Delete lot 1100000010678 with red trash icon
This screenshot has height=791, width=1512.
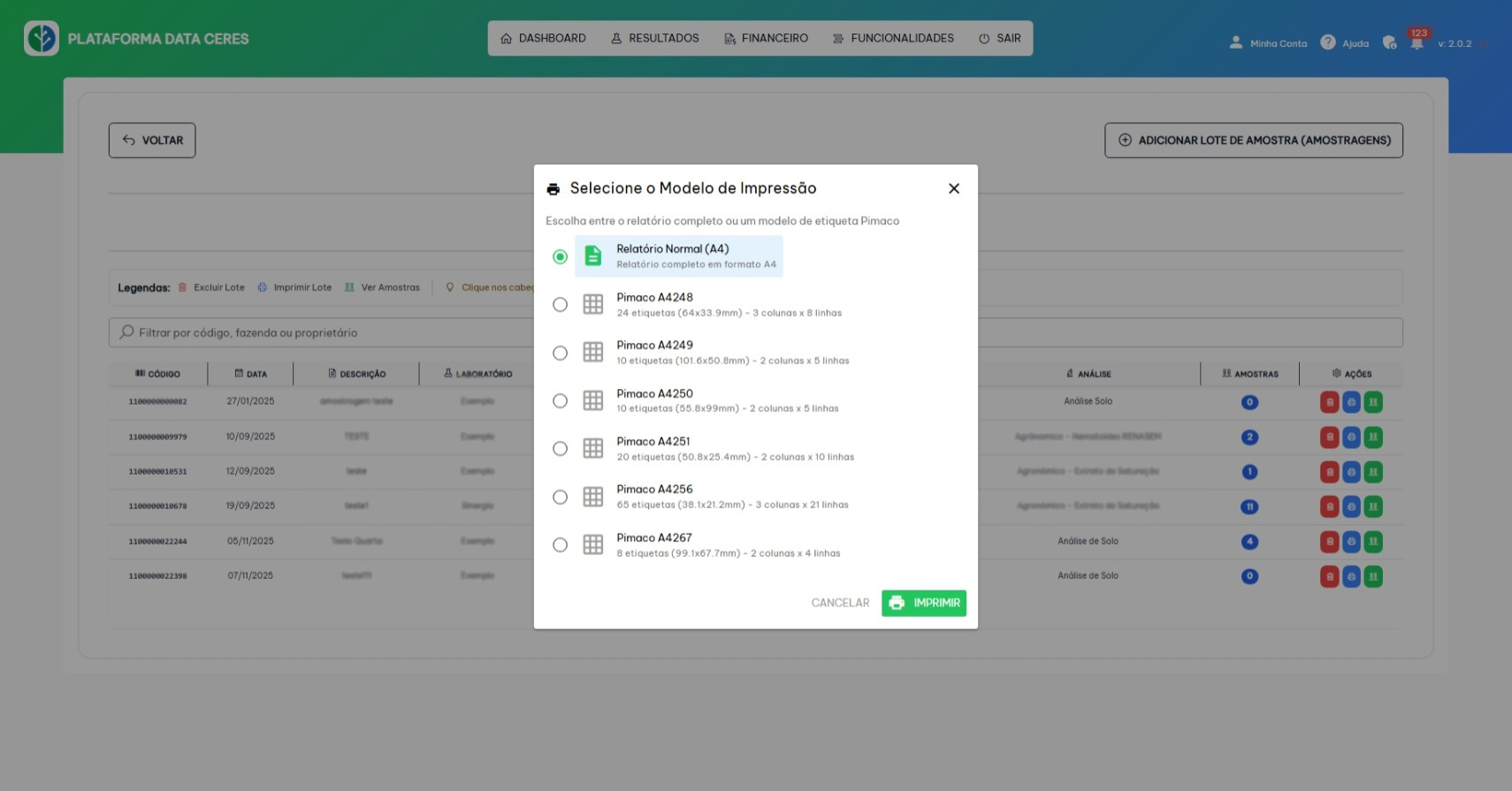click(x=1330, y=506)
